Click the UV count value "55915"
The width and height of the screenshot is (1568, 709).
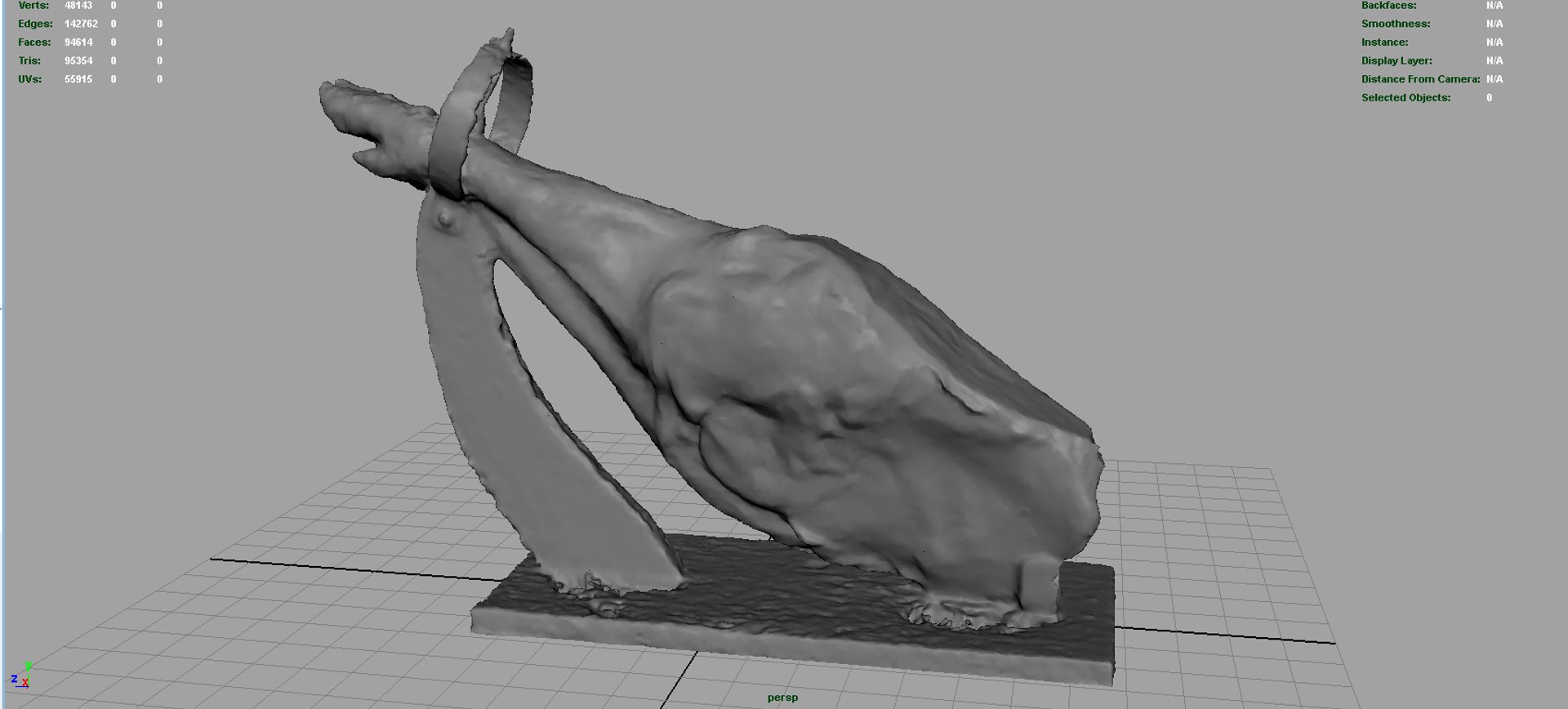pyautogui.click(x=78, y=79)
